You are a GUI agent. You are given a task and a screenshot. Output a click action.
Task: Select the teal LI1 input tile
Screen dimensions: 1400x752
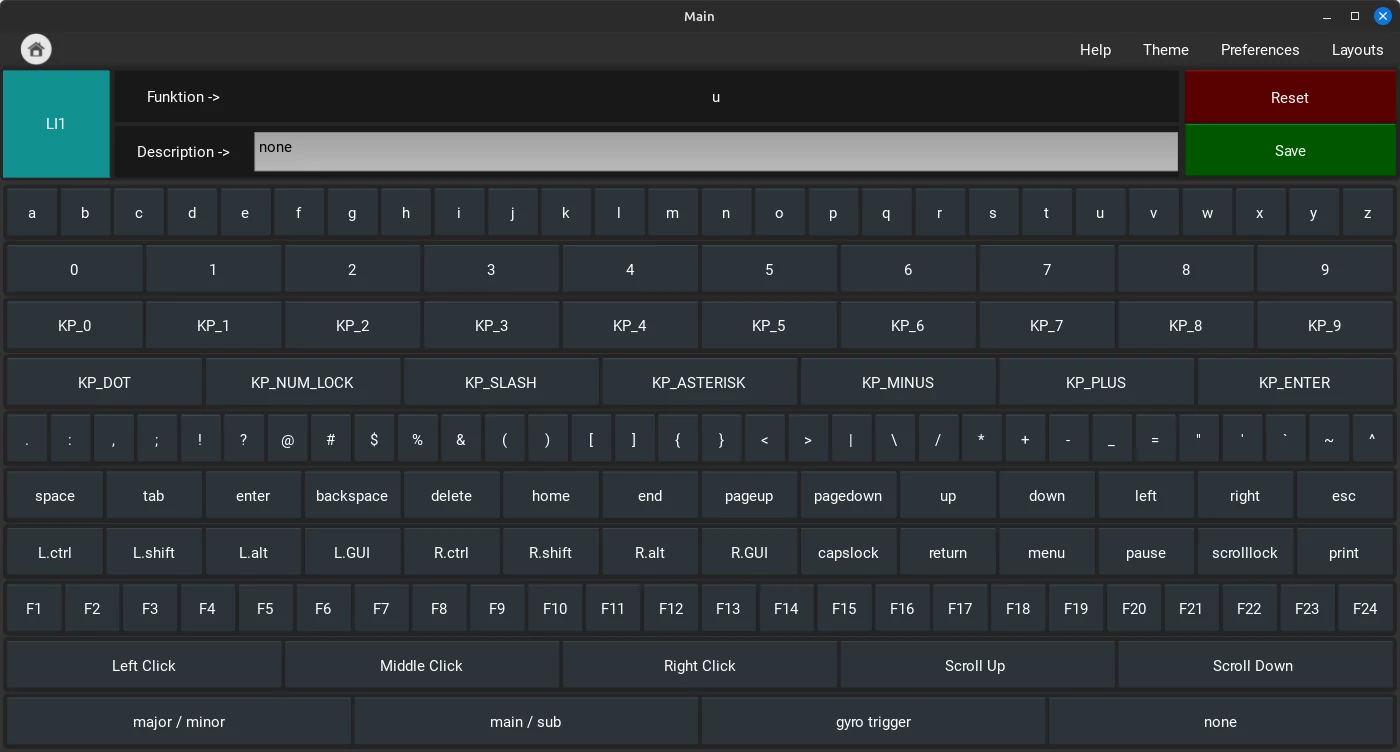click(56, 123)
